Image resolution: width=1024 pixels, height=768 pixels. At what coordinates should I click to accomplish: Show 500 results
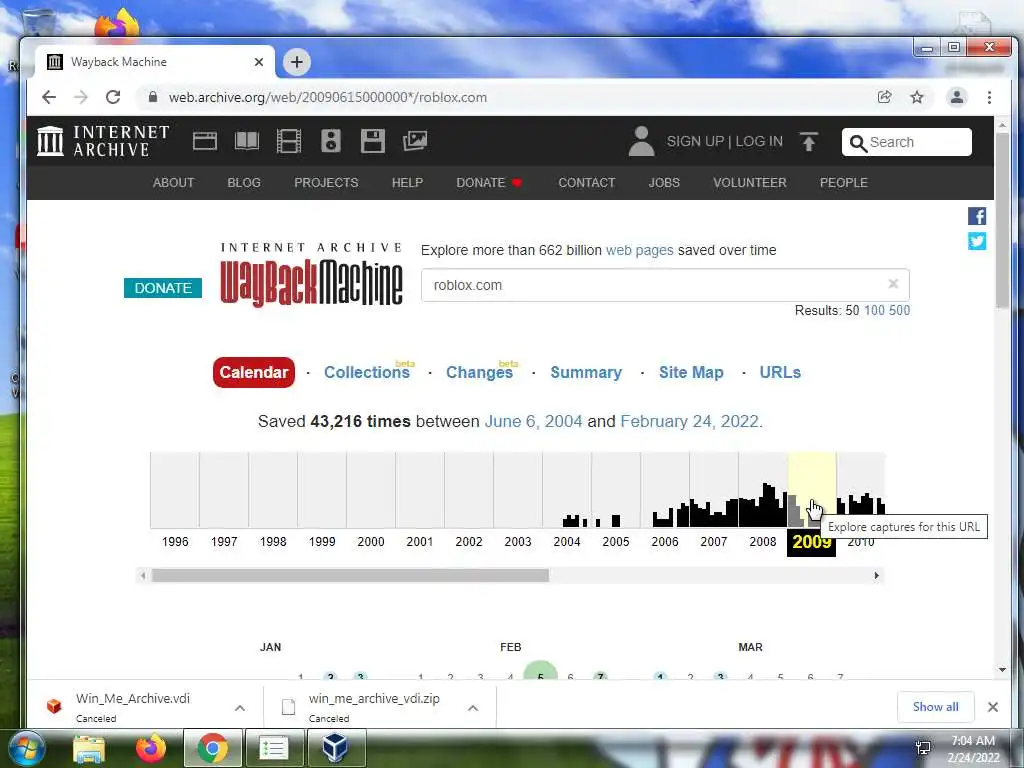[x=899, y=310]
